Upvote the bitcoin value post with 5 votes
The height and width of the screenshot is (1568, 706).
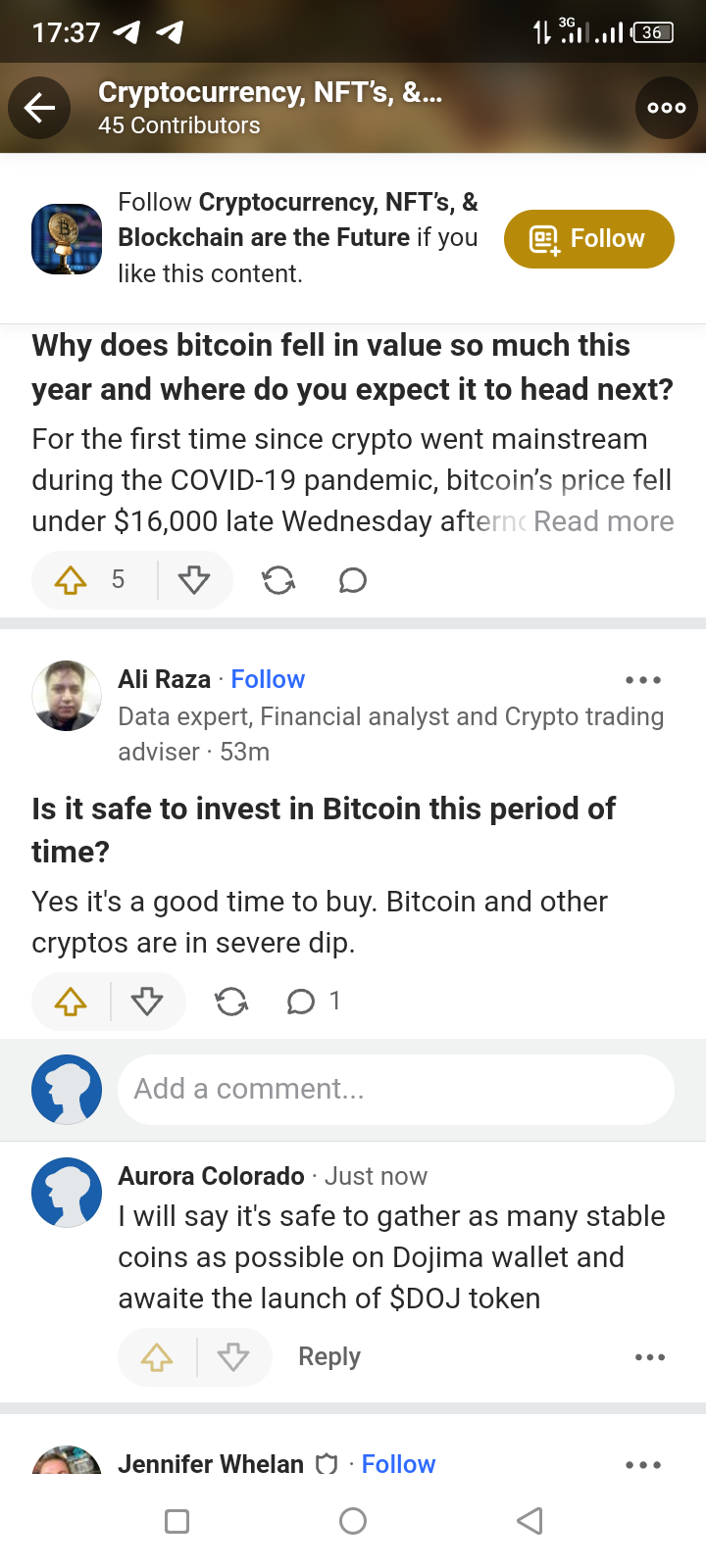72,580
